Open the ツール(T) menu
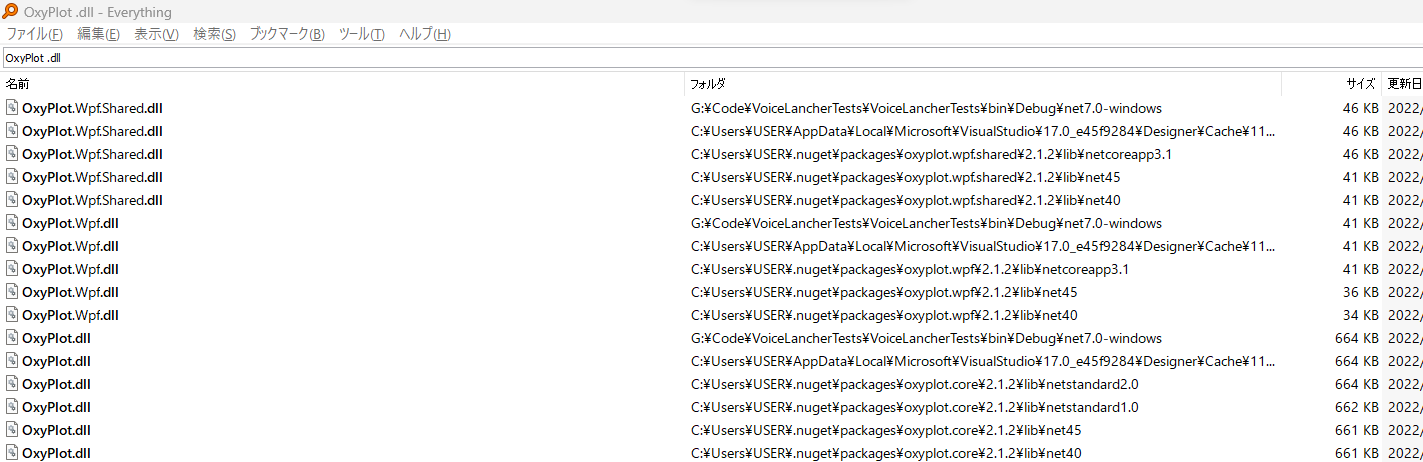The height and width of the screenshot is (462, 1423). coord(362,34)
